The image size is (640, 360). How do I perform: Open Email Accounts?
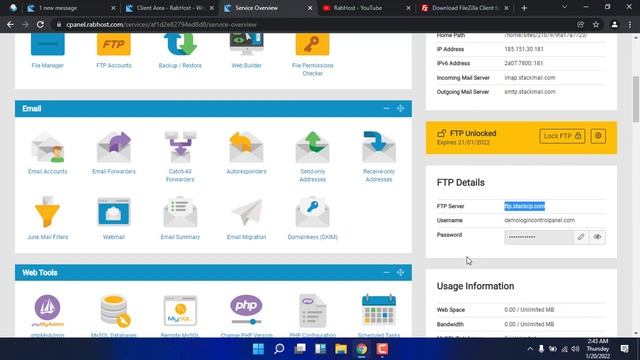[47, 153]
